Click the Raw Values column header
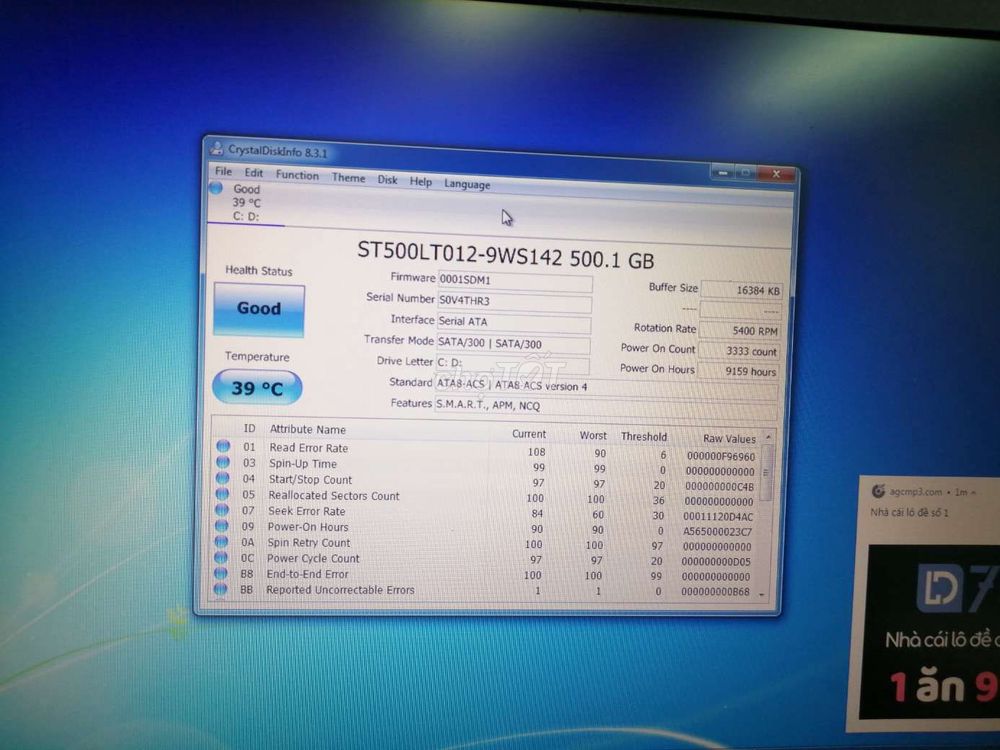 (729, 439)
